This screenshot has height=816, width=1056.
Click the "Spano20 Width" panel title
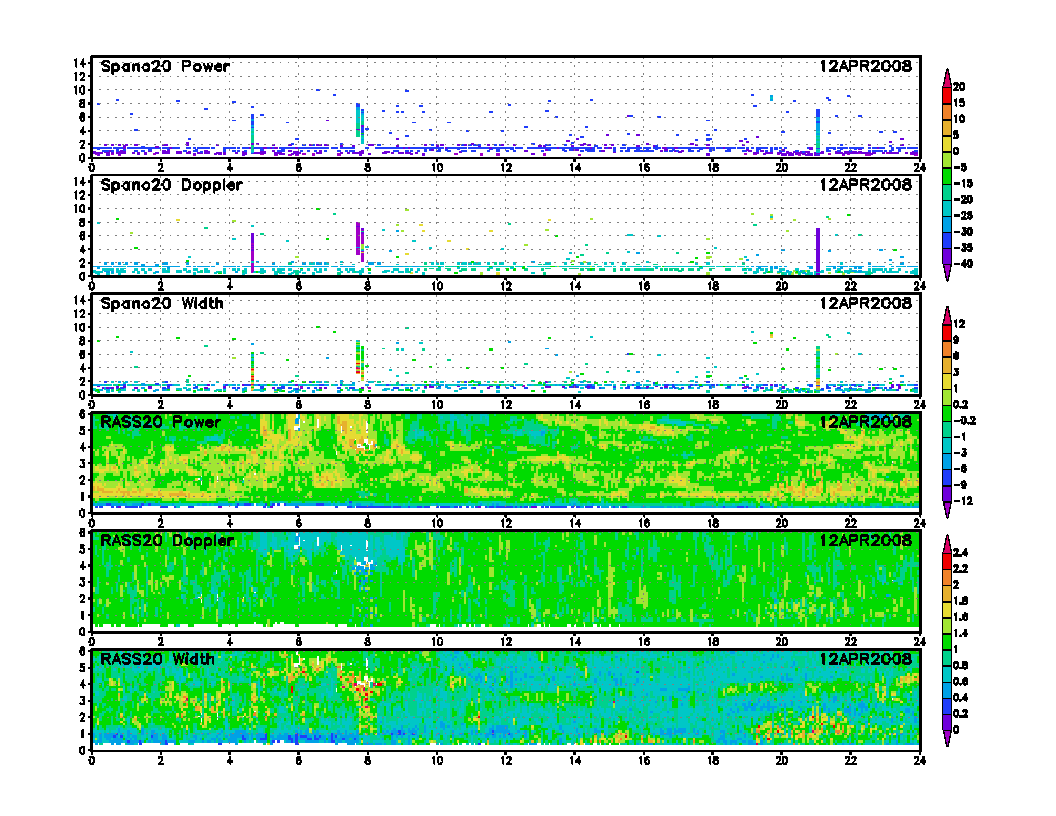(x=162, y=303)
